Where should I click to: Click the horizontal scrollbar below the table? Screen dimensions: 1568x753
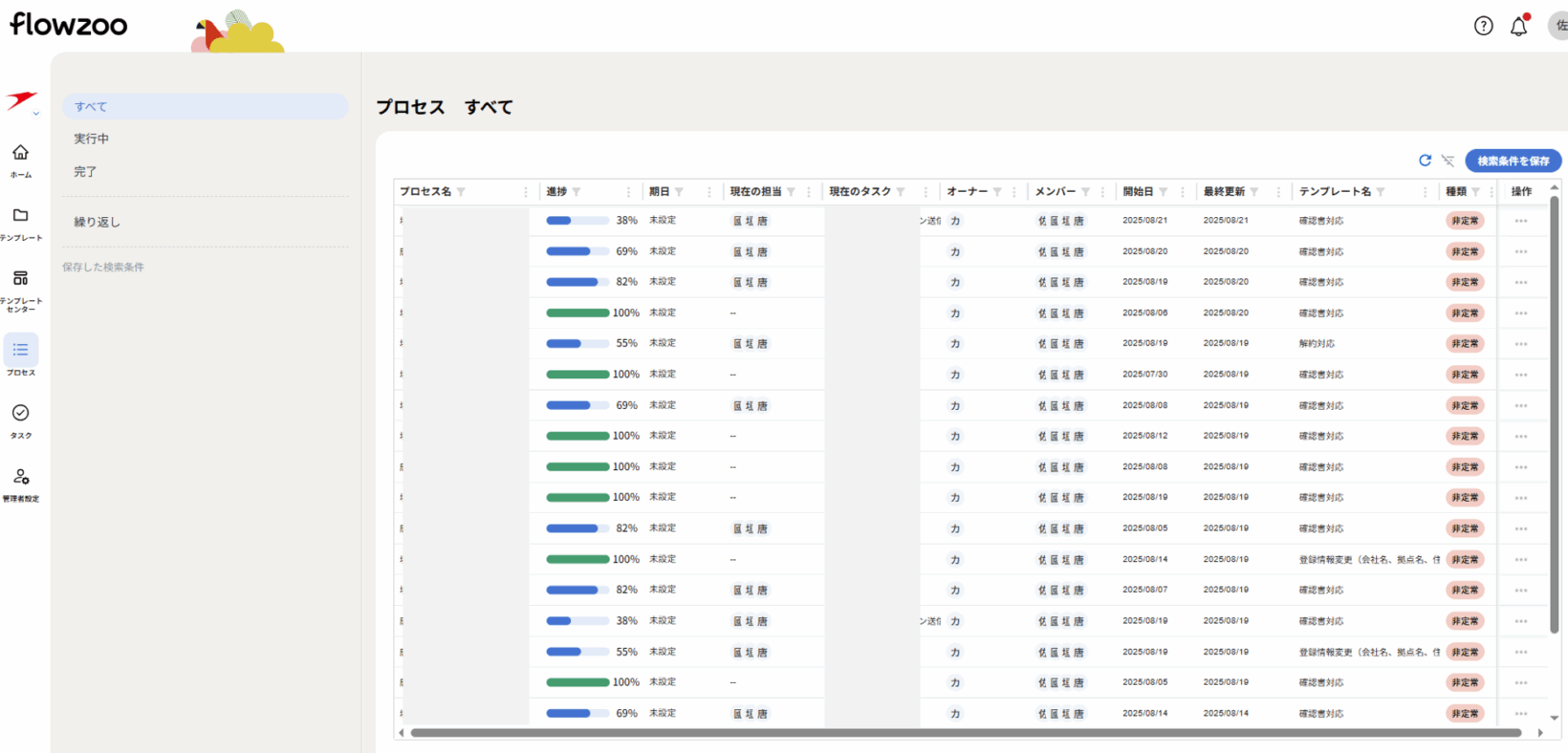click(x=966, y=733)
